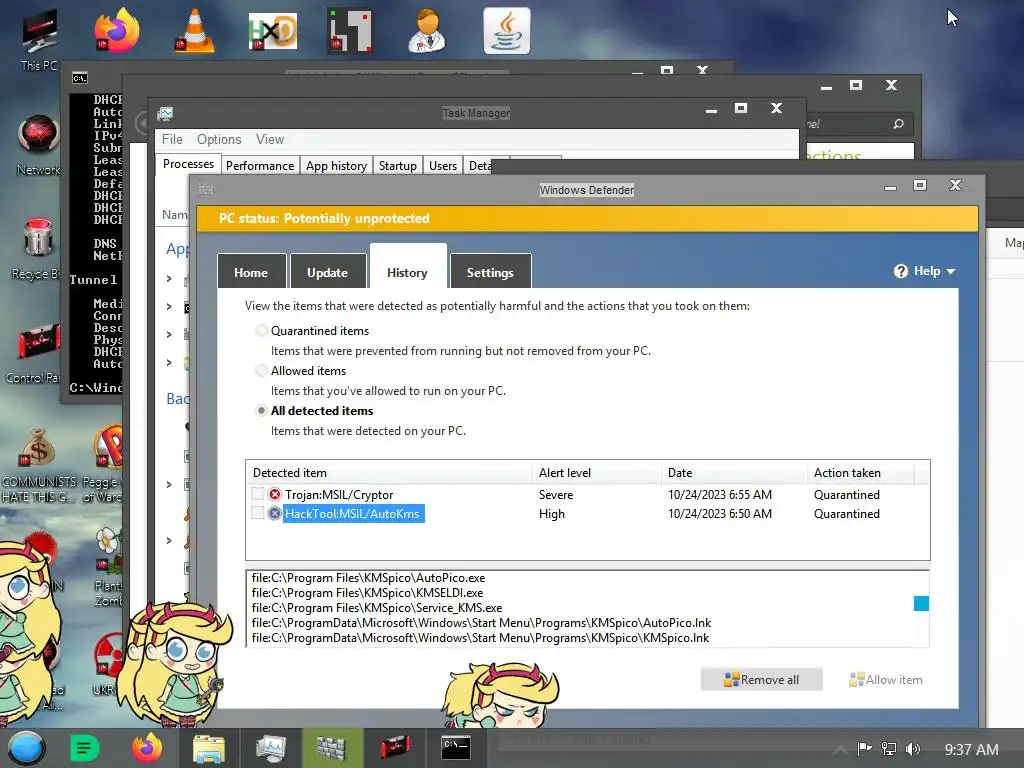This screenshot has height=768, width=1024.
Task: Open the money bag game desktop icon
Action: (38, 464)
